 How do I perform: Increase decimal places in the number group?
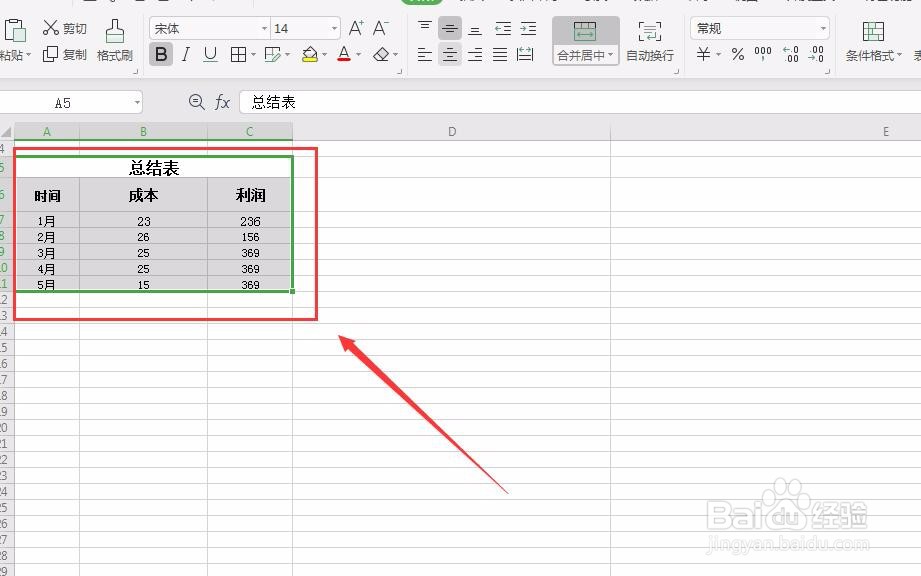(789, 56)
